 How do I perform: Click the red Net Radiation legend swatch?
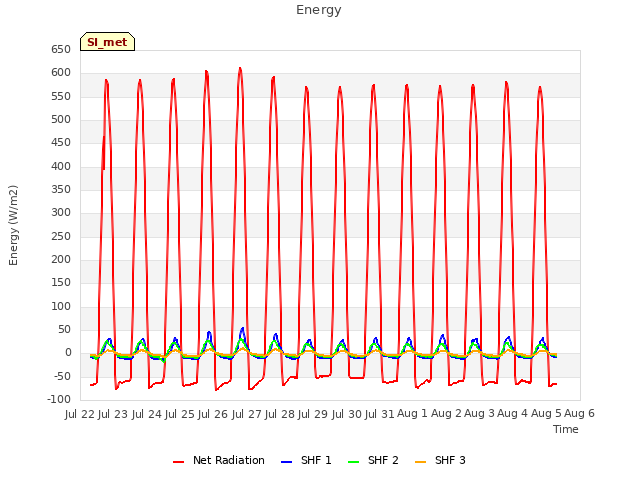178,462
